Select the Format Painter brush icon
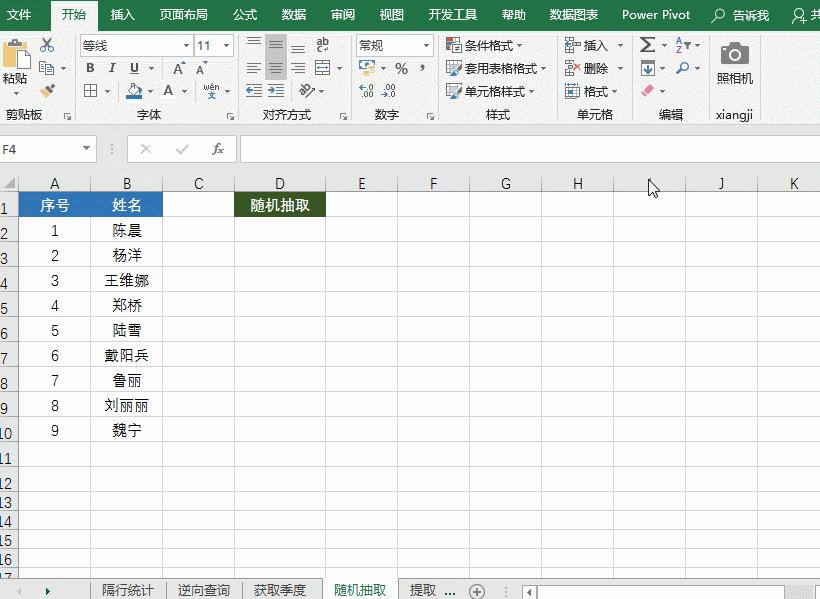 (47, 90)
